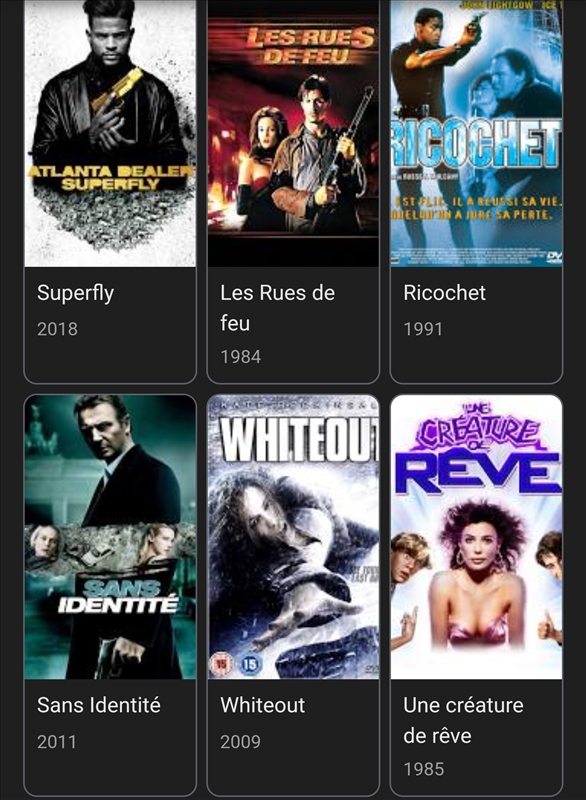Select the Ricochet title text
The image size is (586, 800).
[x=444, y=293]
